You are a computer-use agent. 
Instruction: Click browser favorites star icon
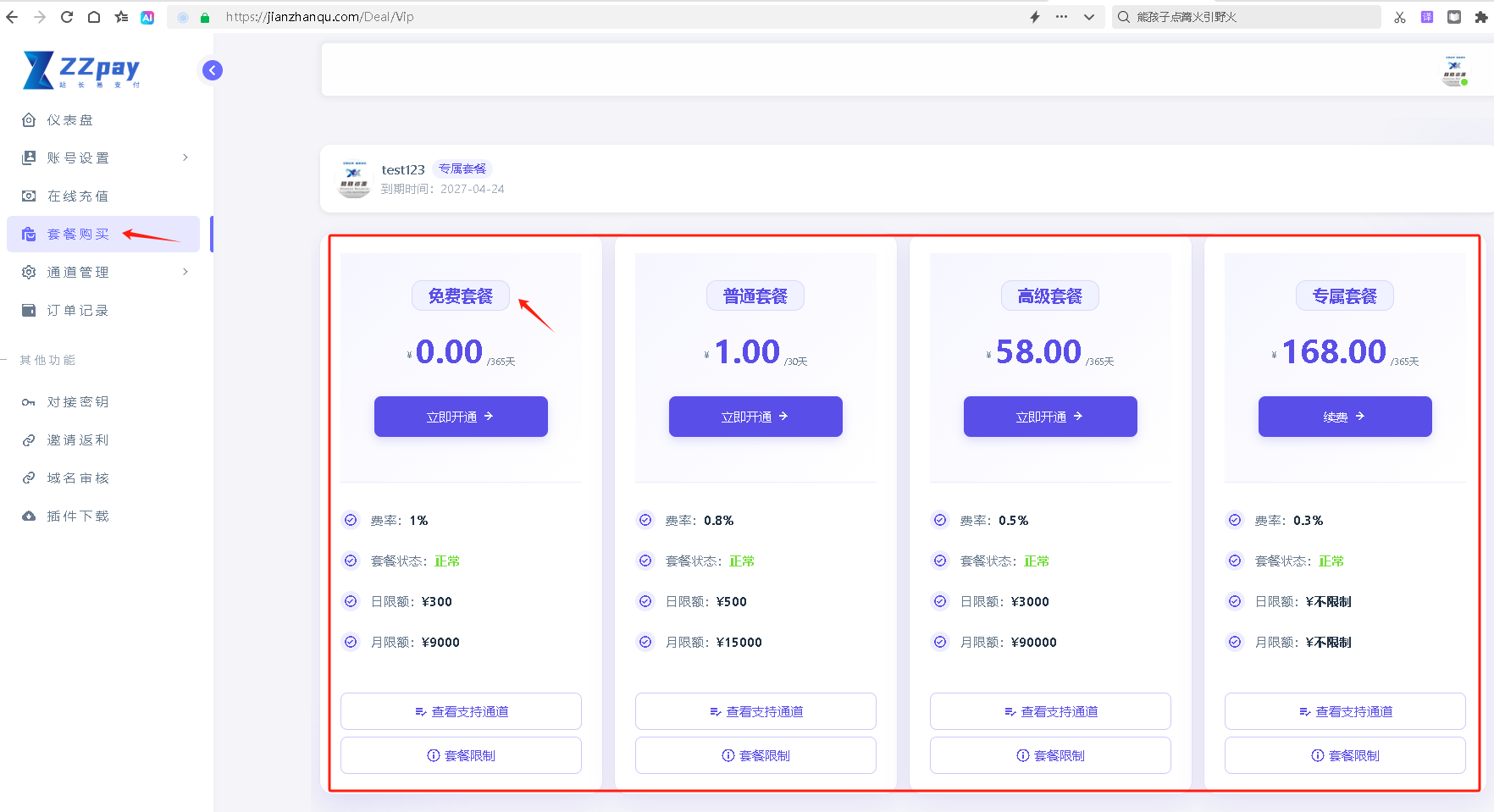pyautogui.click(x=121, y=17)
